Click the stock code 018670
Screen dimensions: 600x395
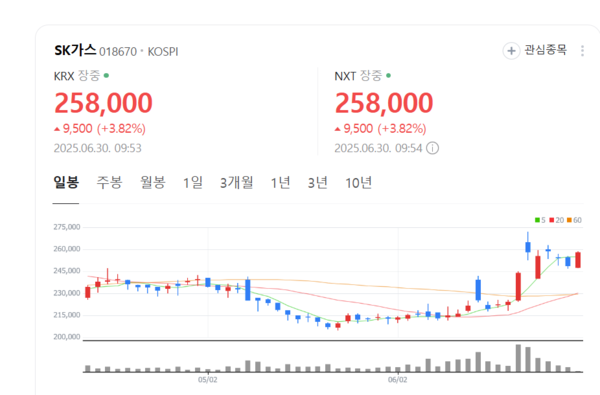pos(118,52)
